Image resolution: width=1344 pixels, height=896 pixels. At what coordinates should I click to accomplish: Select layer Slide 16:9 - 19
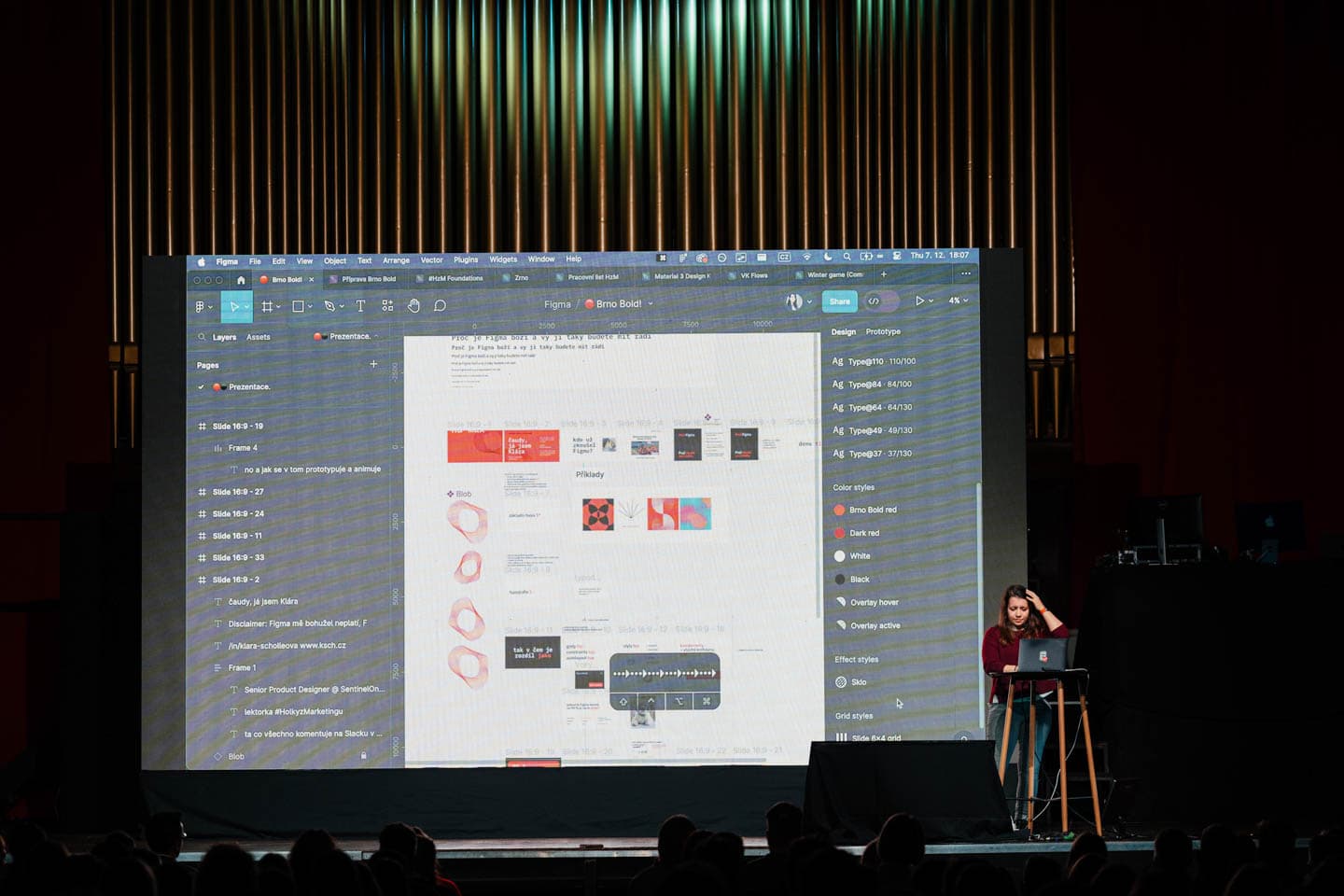[238, 426]
